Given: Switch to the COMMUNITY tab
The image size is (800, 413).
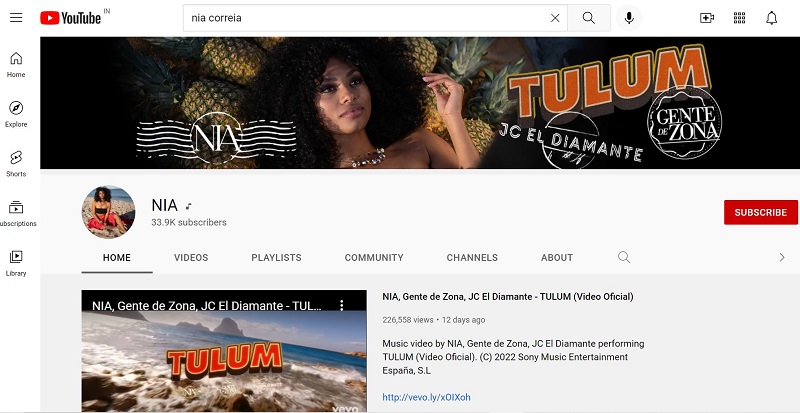Looking at the screenshot, I should [x=374, y=258].
